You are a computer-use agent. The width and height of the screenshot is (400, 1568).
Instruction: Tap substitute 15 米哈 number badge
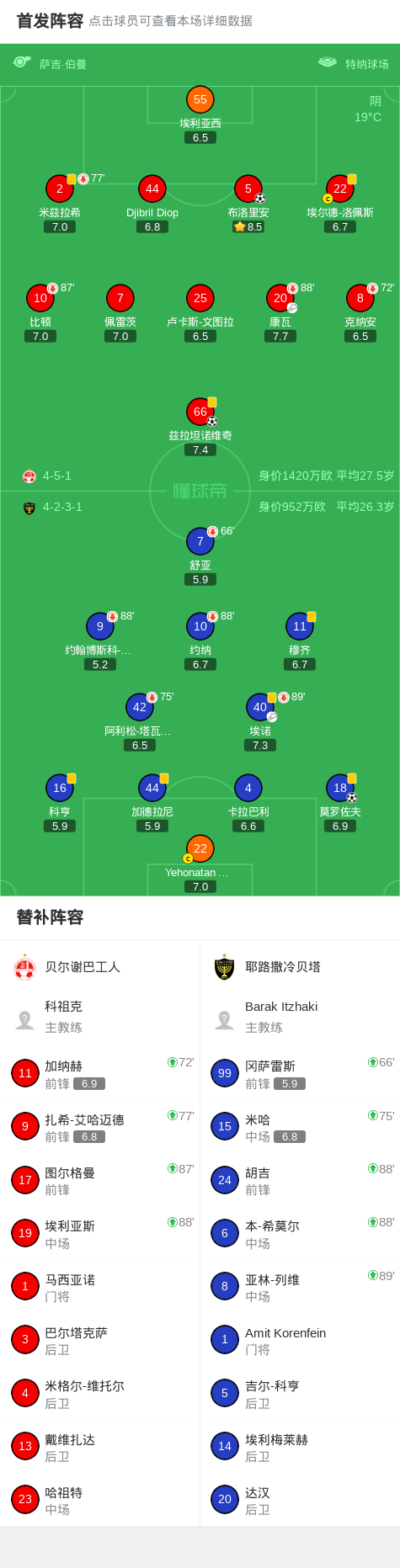[225, 1126]
